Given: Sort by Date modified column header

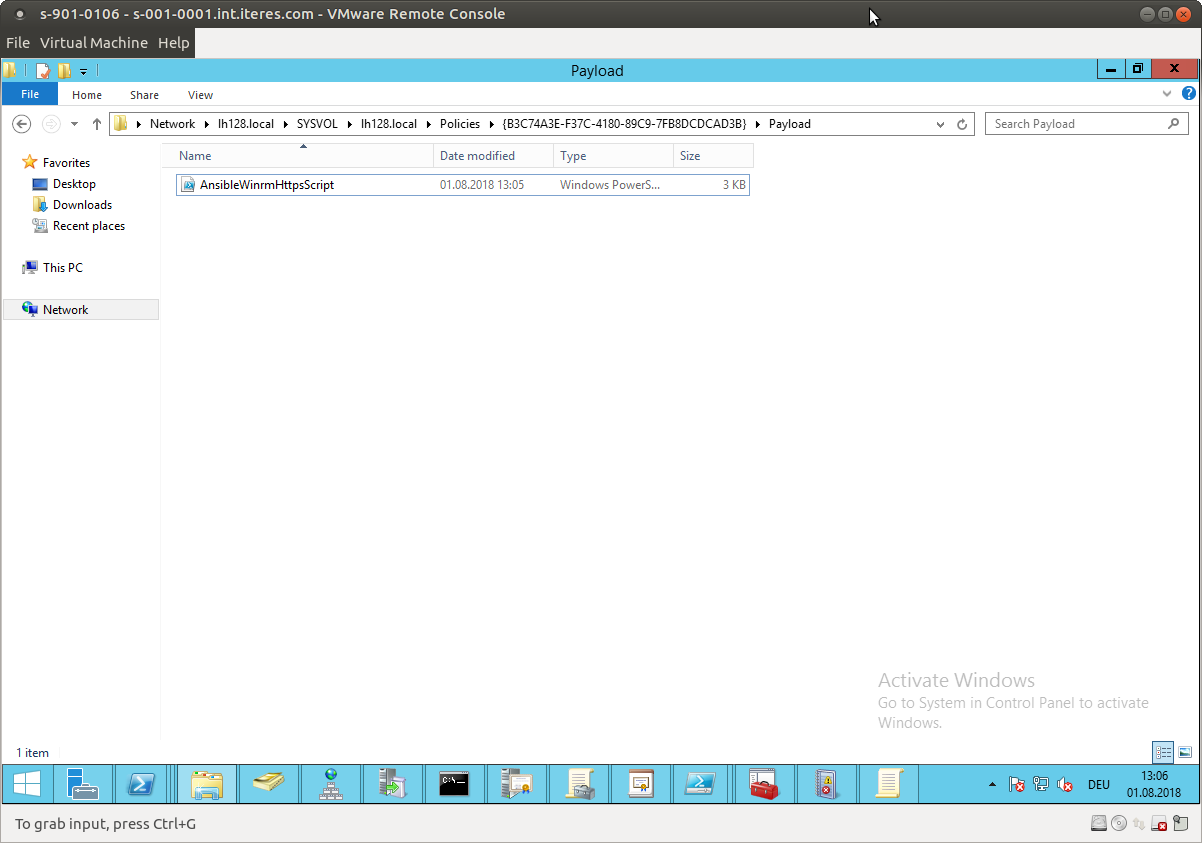Looking at the screenshot, I should pyautogui.click(x=494, y=156).
